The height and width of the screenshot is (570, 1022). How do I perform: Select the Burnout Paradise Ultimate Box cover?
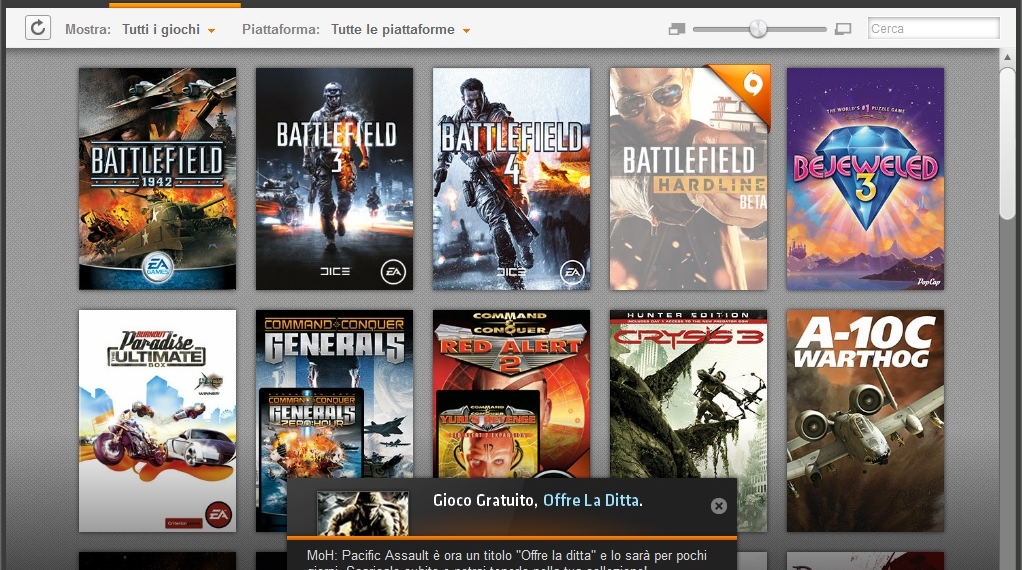point(157,421)
